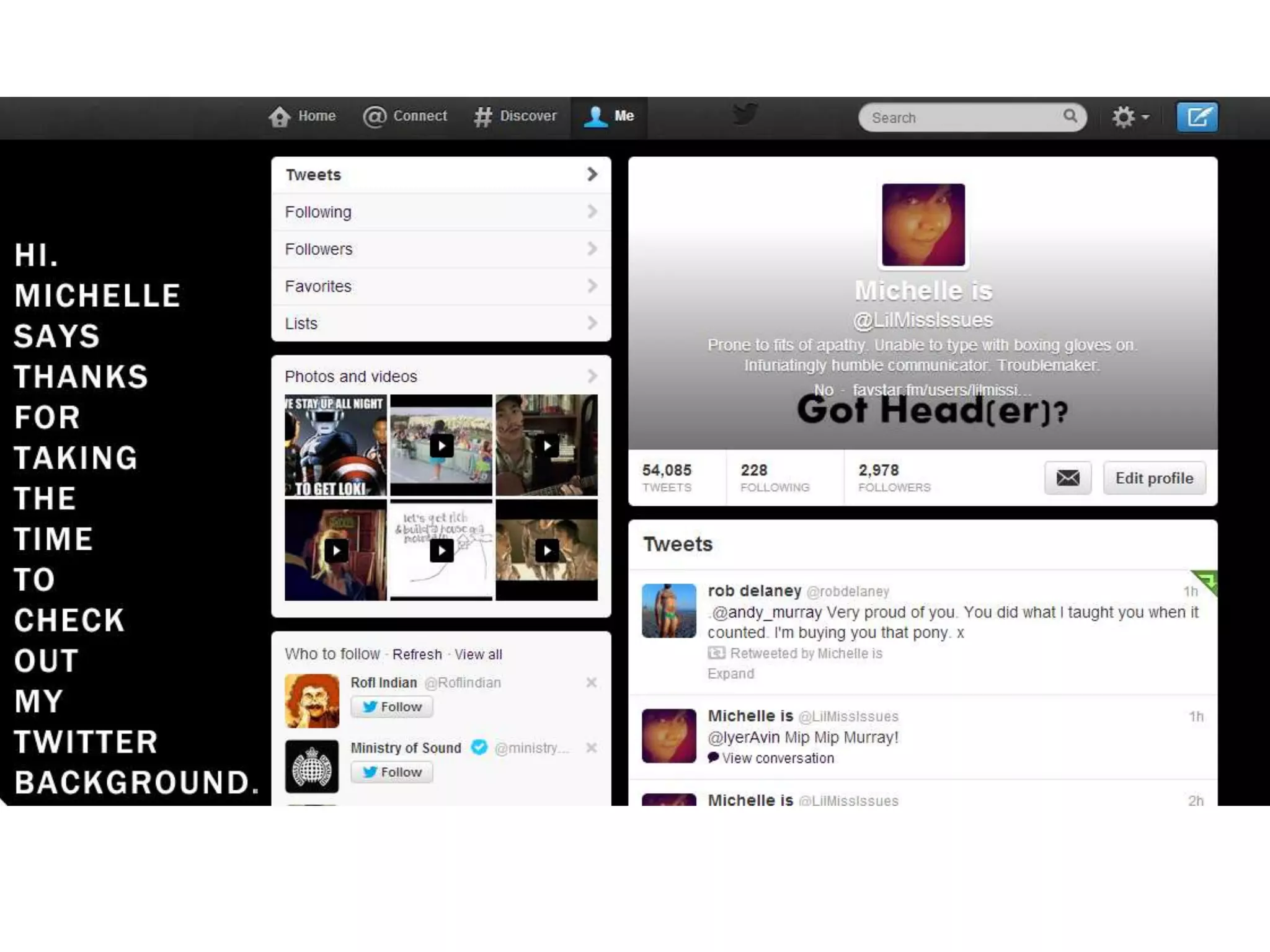Click the Twitter bird logo in navbar
1270x952 pixels.
[745, 115]
